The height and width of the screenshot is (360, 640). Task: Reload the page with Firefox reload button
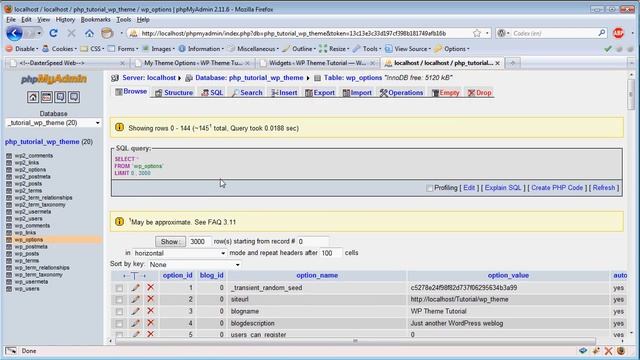53,33
